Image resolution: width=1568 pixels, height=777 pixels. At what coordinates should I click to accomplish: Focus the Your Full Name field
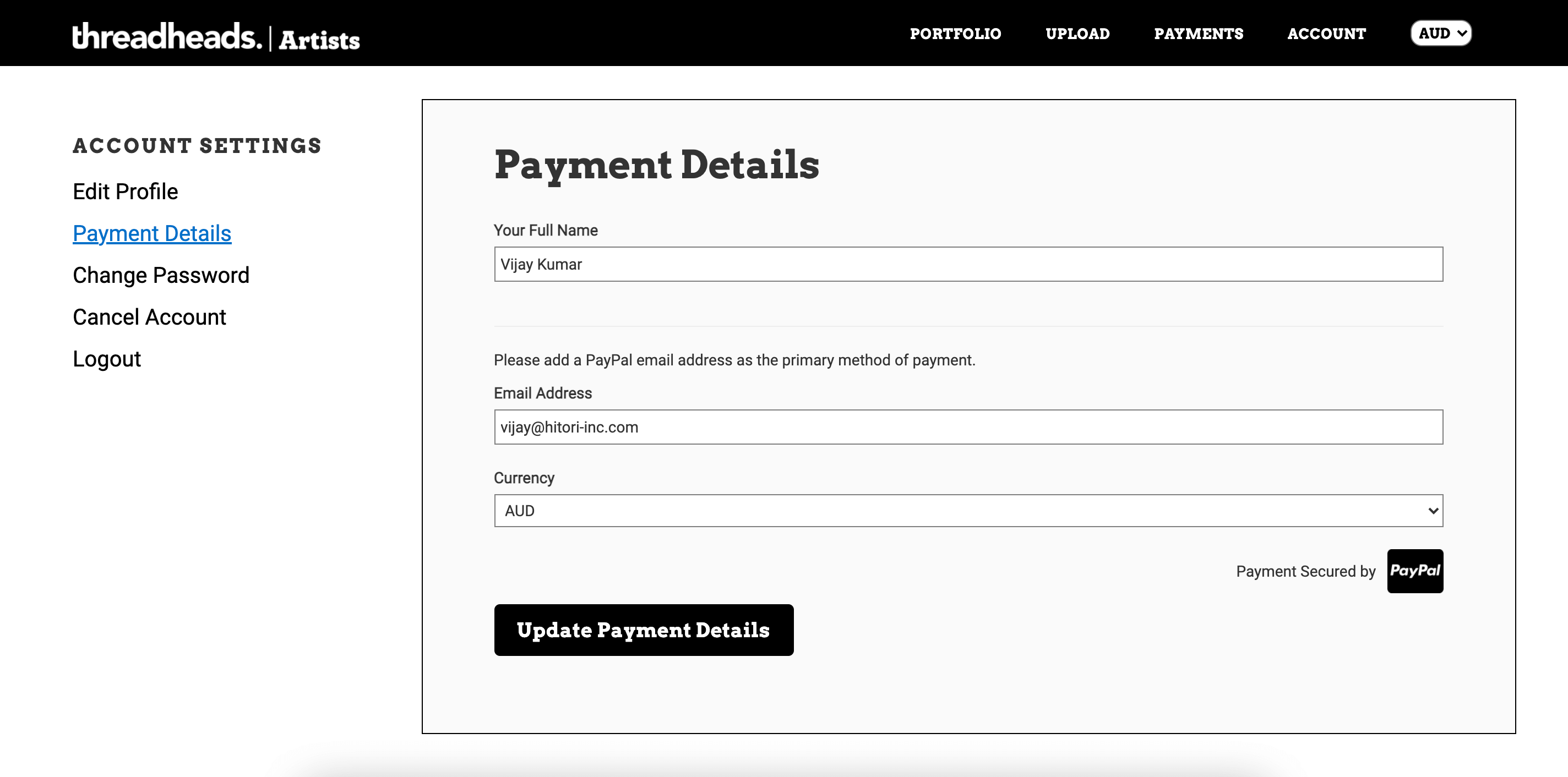tap(968, 264)
